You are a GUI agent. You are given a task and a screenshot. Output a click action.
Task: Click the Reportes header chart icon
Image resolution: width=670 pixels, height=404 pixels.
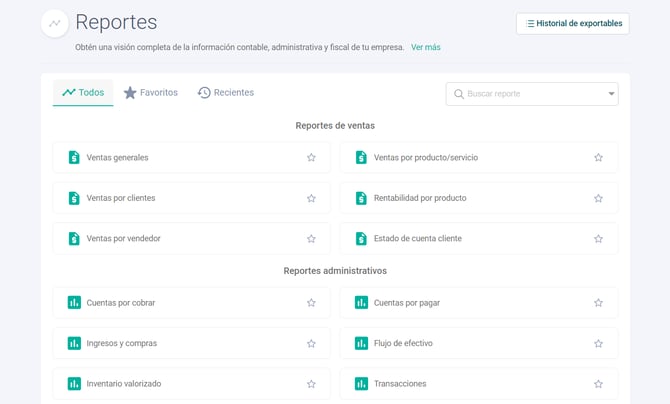[x=55, y=24]
